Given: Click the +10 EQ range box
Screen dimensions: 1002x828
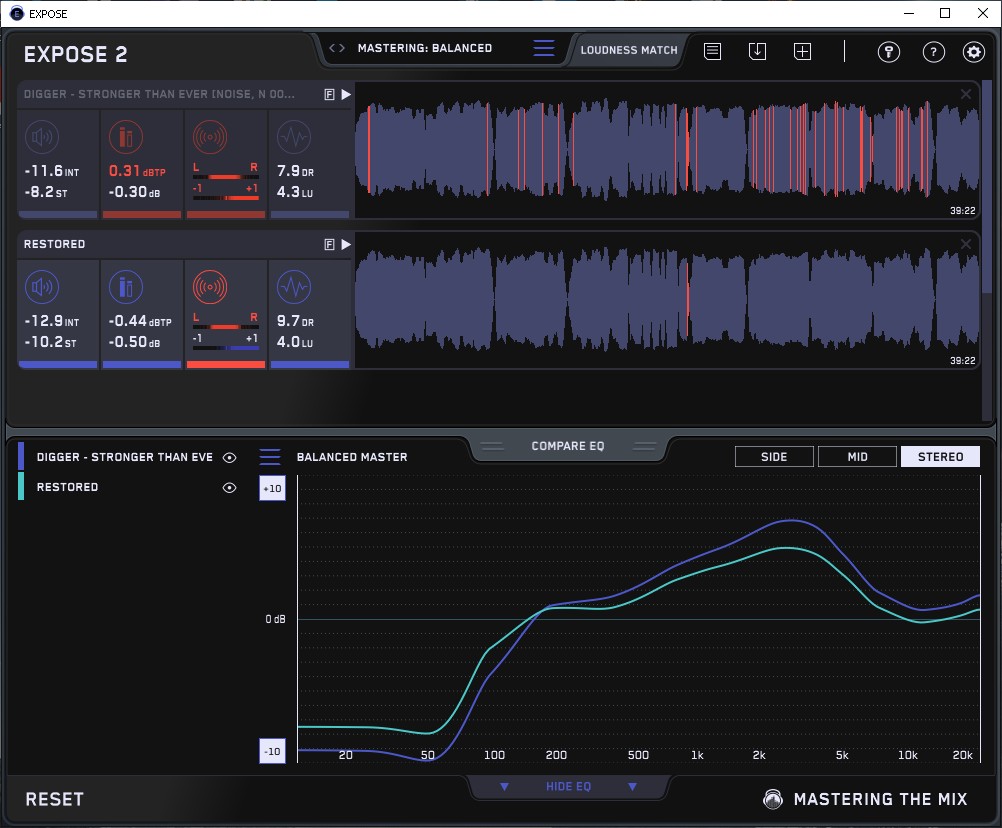Looking at the screenshot, I should (272, 488).
